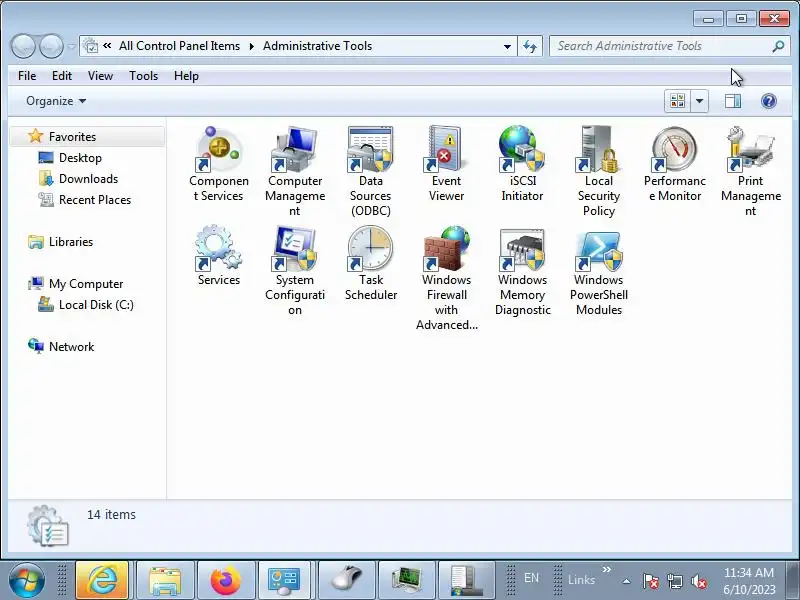The width and height of the screenshot is (800, 600).
Task: Open mouse settings taskbar icon
Action: [x=347, y=580]
